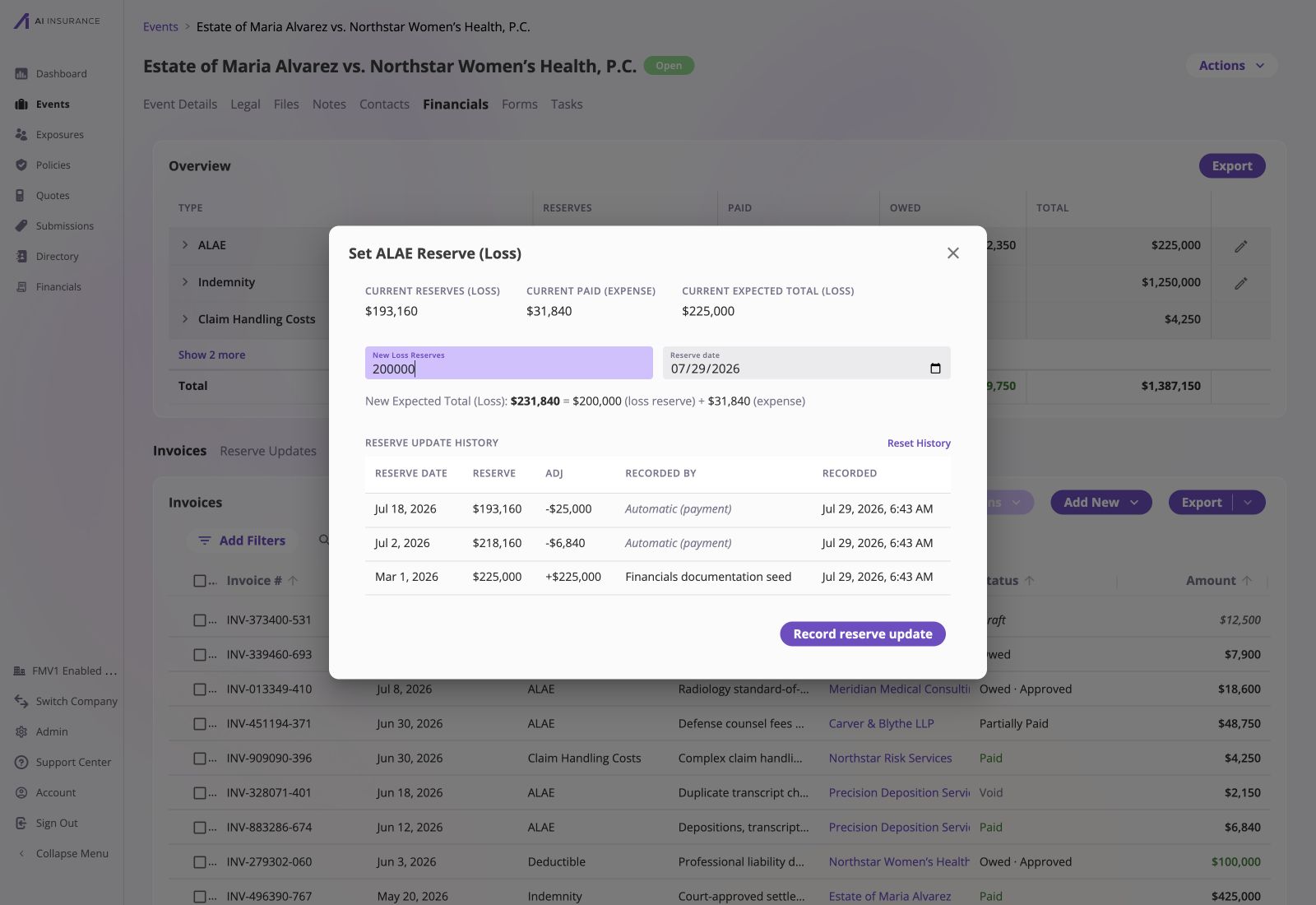Open Carver & Blythe LLP vendor link

point(882,724)
